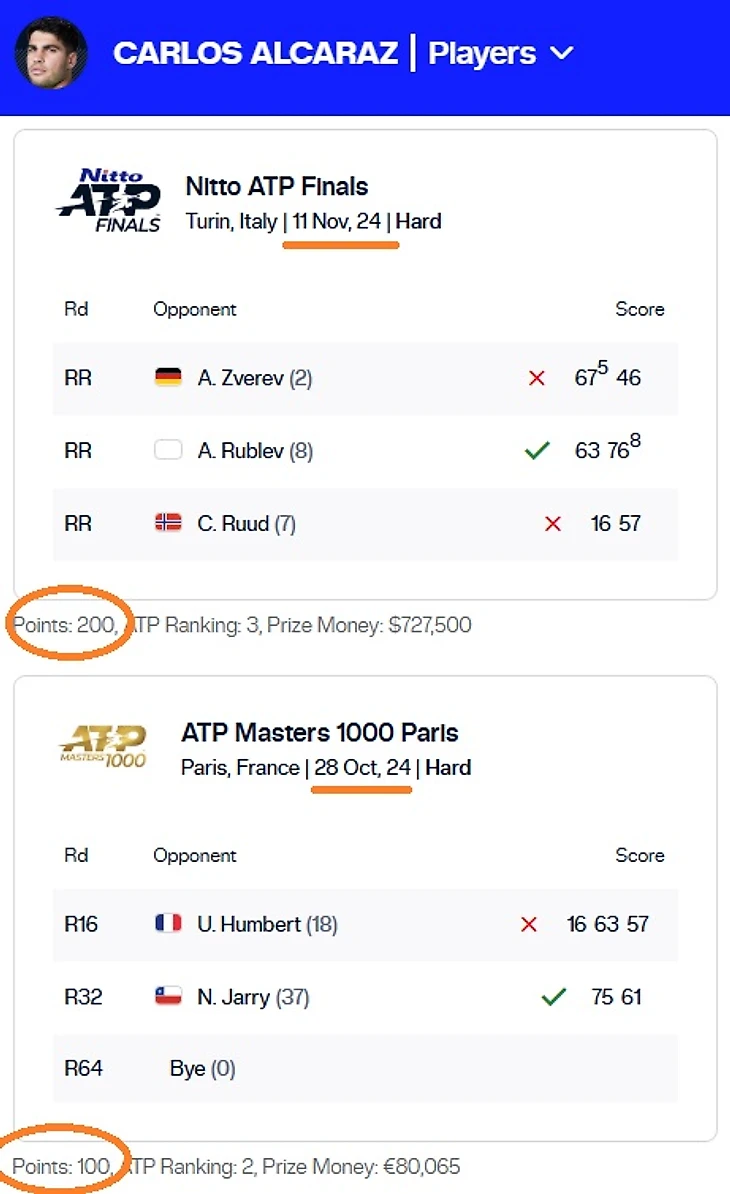Click red loss X in Humbert row
The height and width of the screenshot is (1194, 730).
tap(529, 924)
